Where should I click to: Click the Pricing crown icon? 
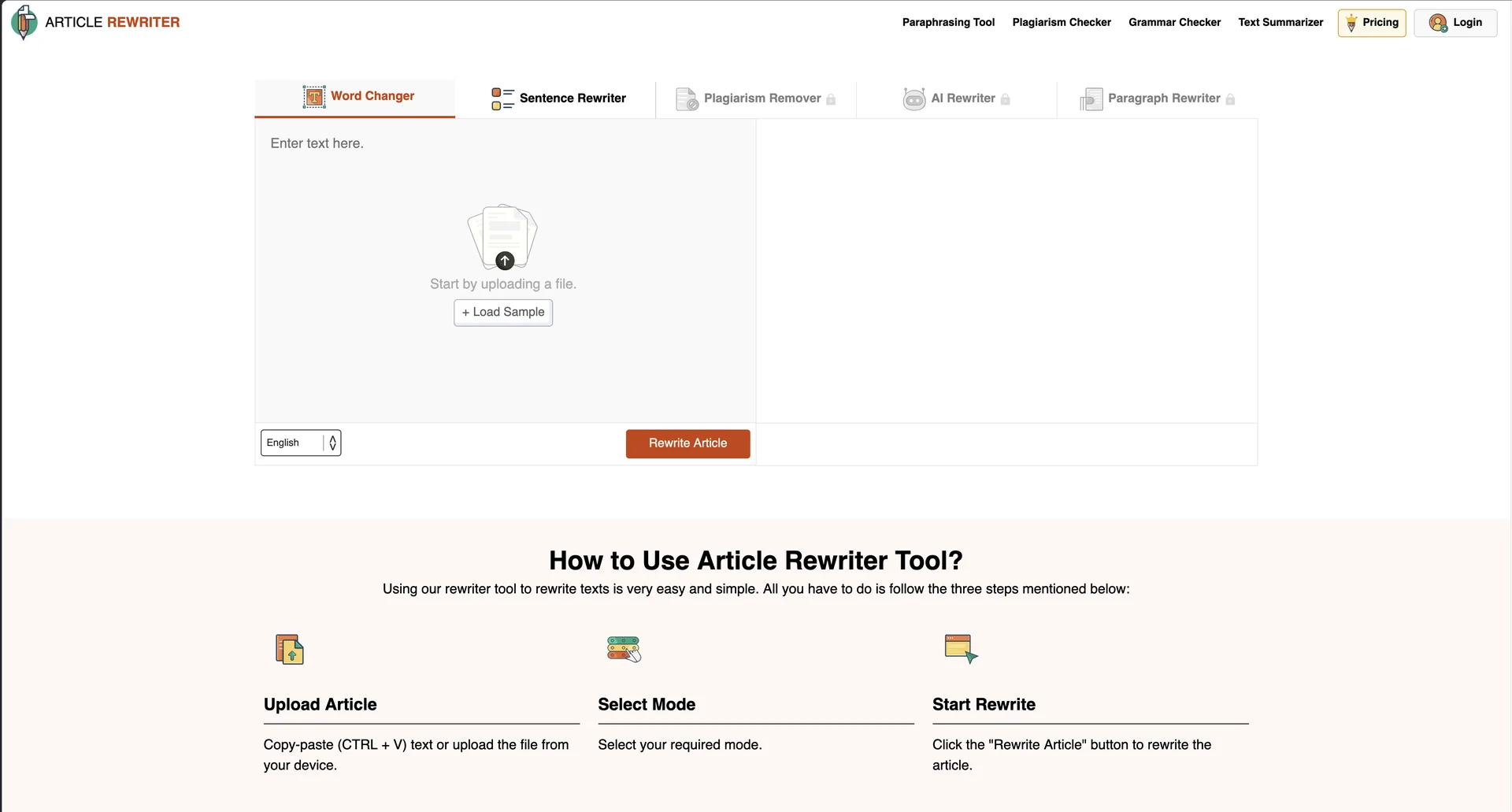(1351, 23)
